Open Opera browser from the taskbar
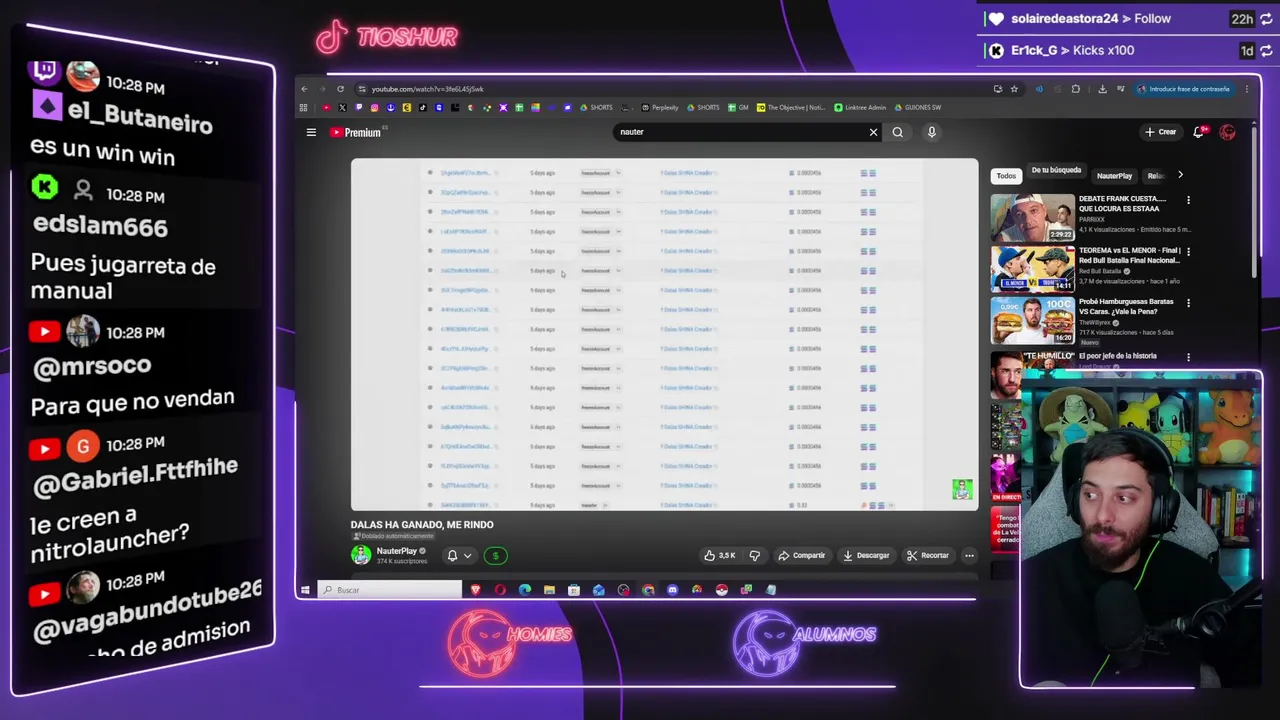Viewport: 1280px width, 720px height. [x=500, y=590]
